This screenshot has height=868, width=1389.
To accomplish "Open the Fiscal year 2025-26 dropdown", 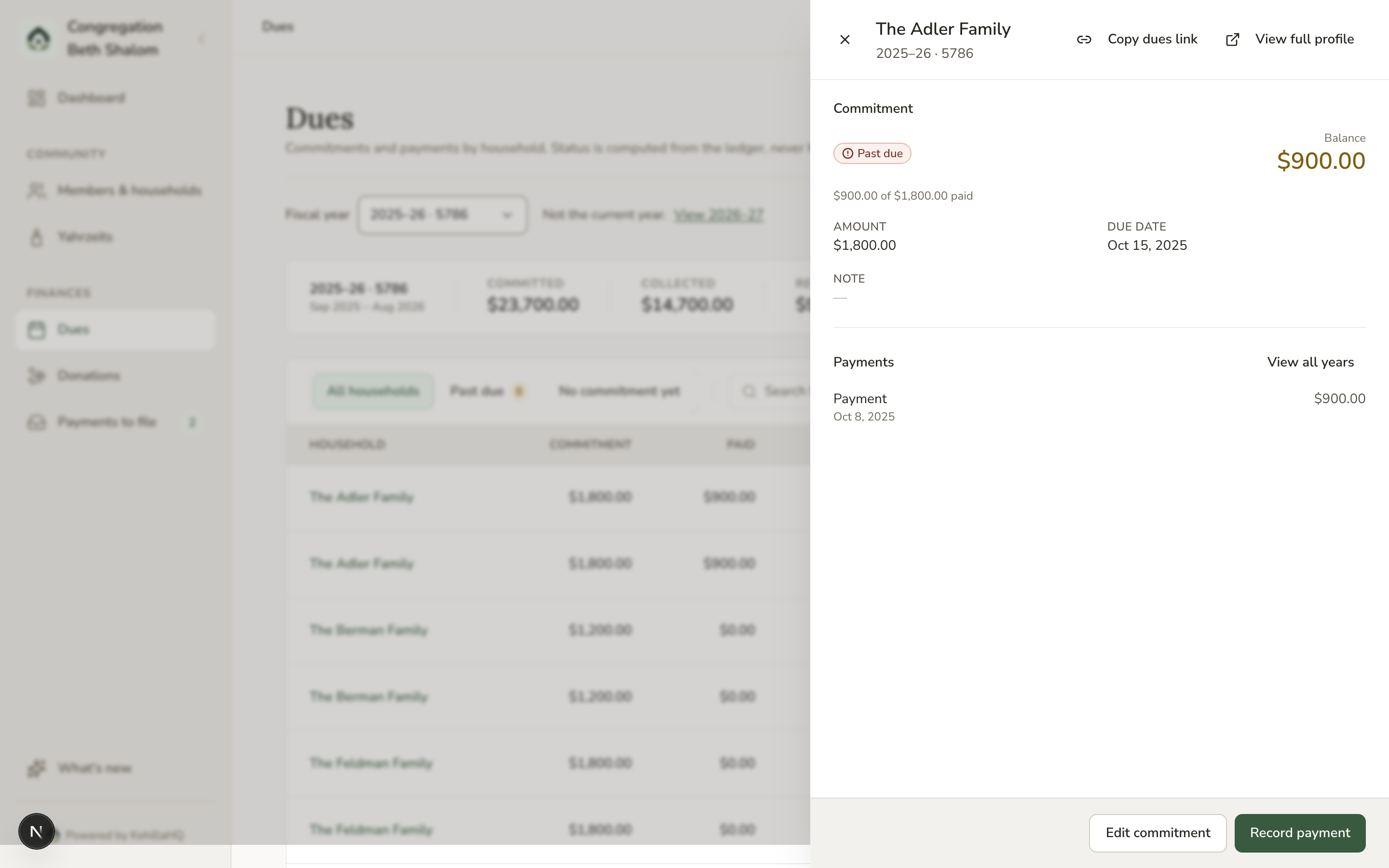I will [x=443, y=215].
